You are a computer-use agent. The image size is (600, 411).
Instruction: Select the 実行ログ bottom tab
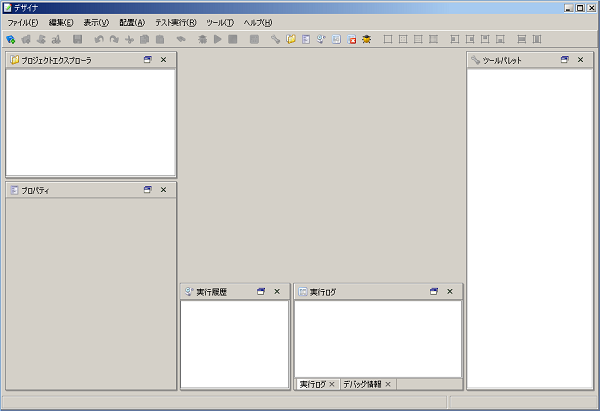pos(312,384)
